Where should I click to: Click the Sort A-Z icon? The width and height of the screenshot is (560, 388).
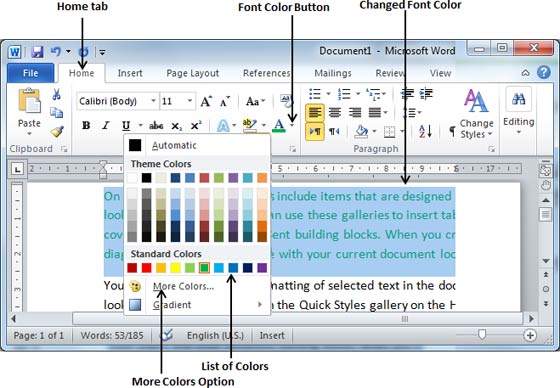425,131
